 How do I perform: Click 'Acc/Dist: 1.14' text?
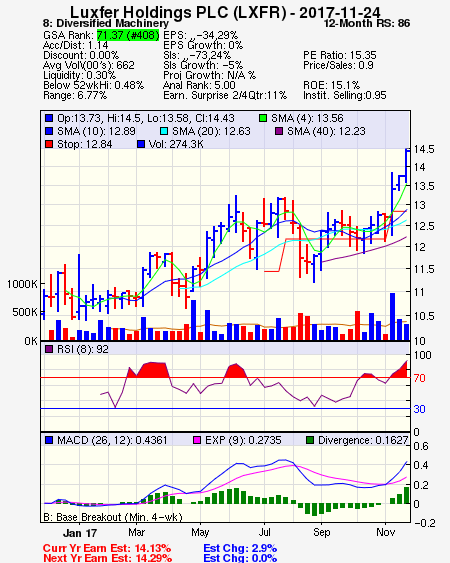coord(75,45)
